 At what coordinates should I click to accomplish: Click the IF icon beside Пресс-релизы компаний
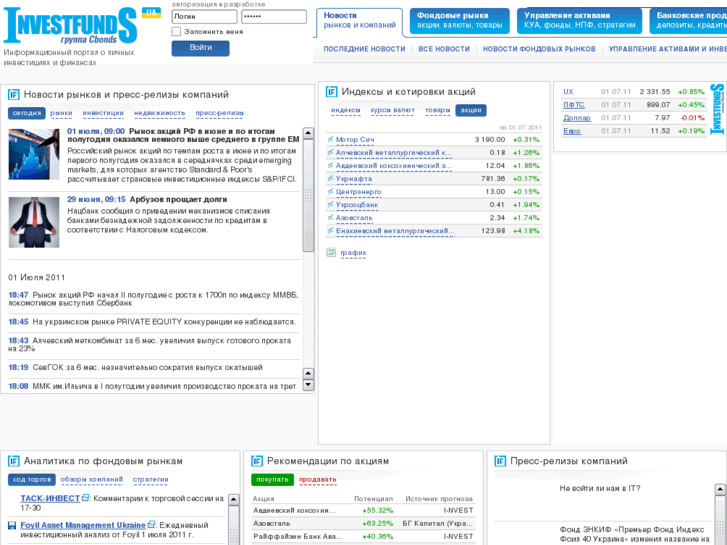(500, 461)
